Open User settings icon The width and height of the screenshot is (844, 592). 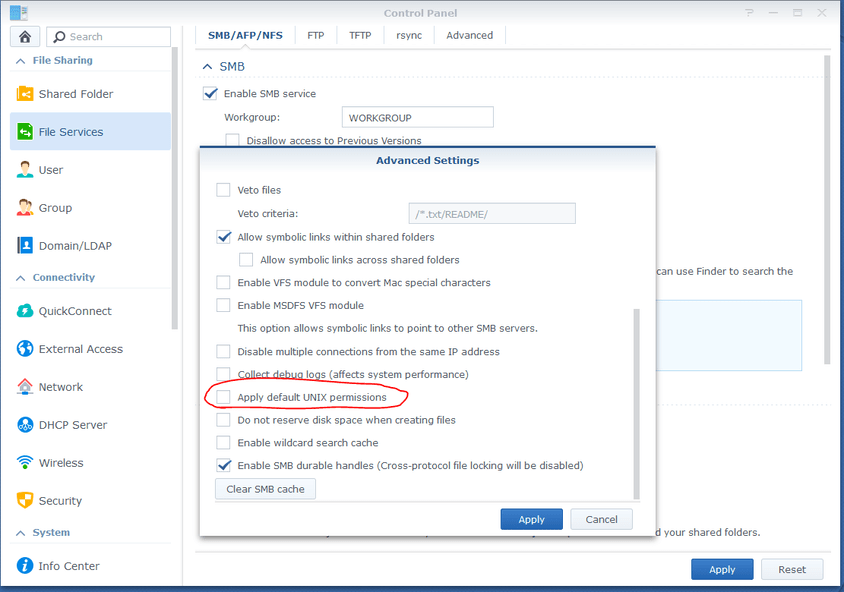[x=25, y=170]
